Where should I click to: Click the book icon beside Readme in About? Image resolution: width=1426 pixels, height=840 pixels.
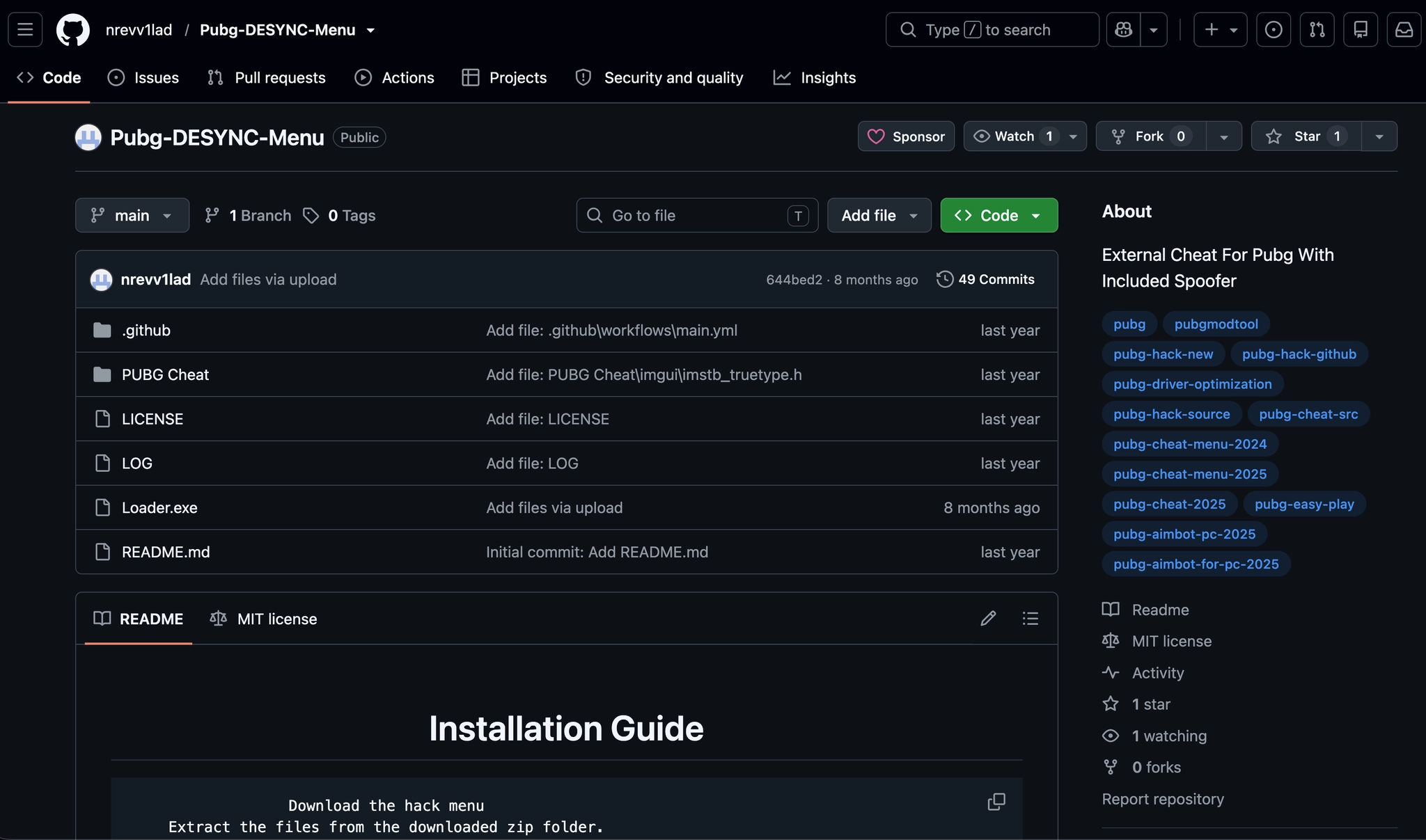coord(1111,610)
